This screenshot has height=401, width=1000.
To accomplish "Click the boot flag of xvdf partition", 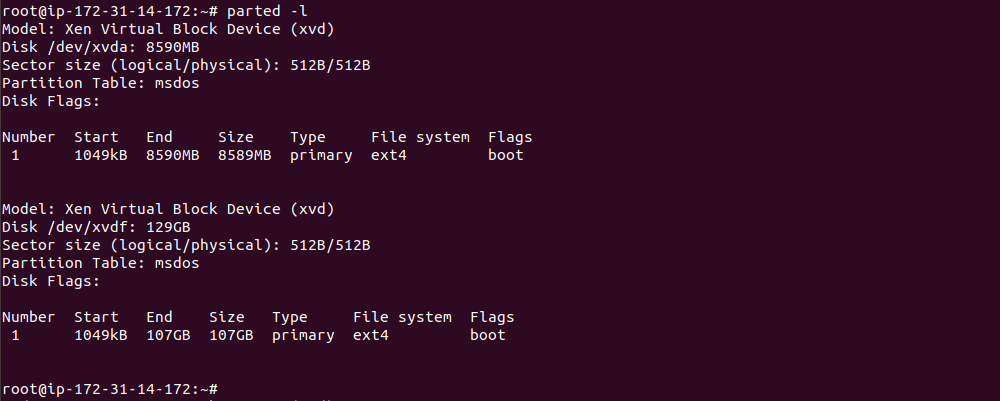I will tap(488, 335).
